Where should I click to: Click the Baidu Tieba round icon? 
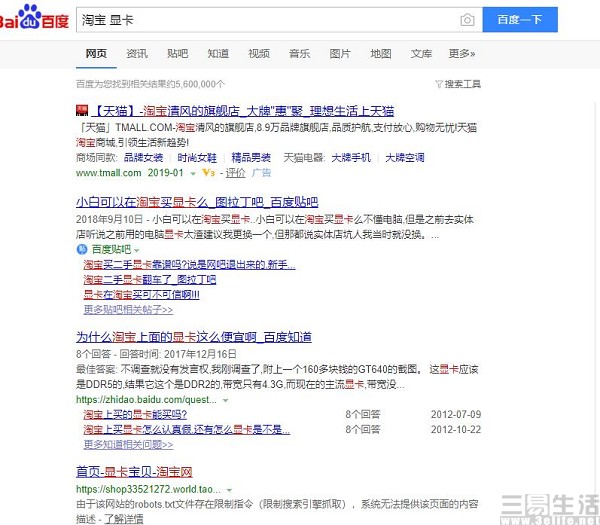(82, 249)
